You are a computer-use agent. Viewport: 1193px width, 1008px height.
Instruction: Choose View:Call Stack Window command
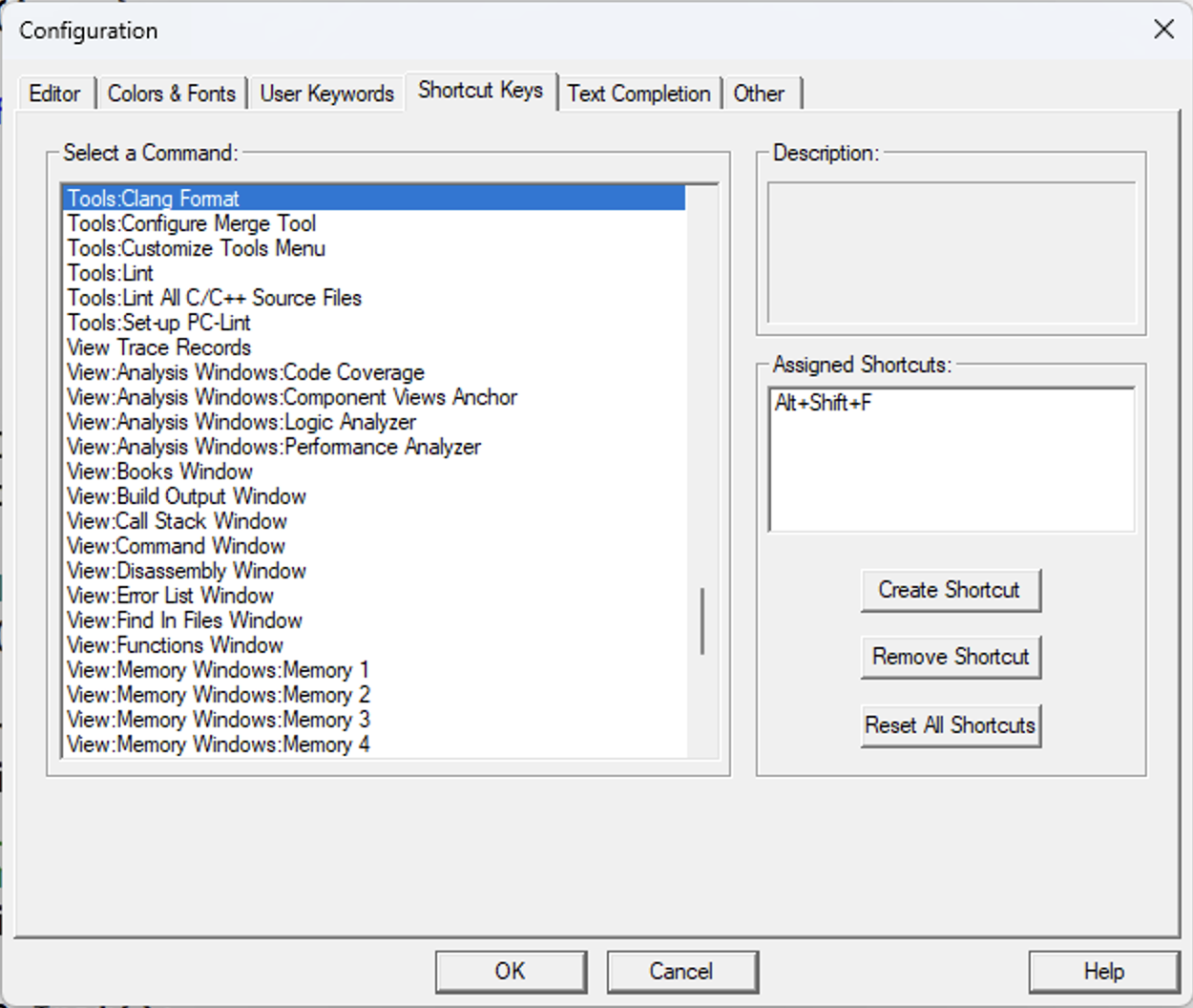tap(178, 521)
